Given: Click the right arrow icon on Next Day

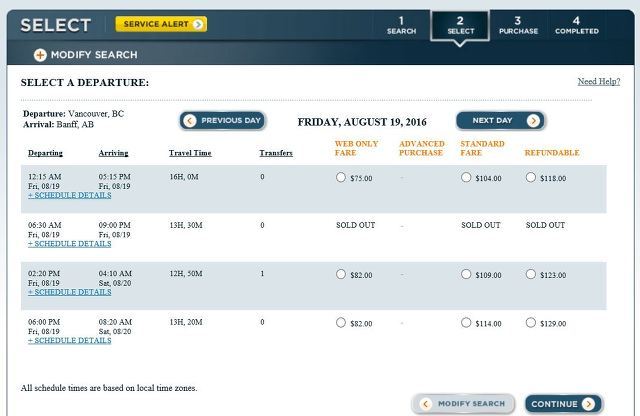Looking at the screenshot, I should (x=533, y=120).
